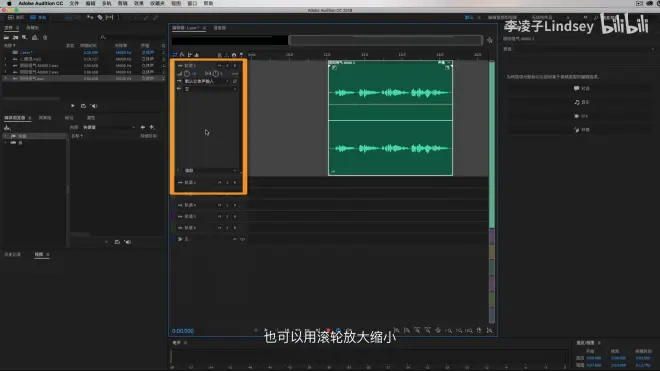Expand the 48000 2.wav file row
Viewport: 660px width, 371px height.
click(x=5, y=72)
